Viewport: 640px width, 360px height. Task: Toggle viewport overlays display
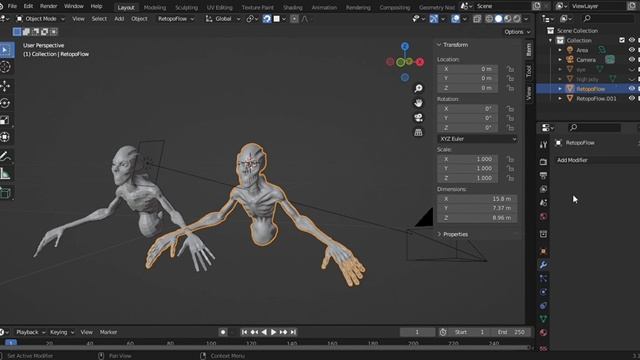pos(456,19)
